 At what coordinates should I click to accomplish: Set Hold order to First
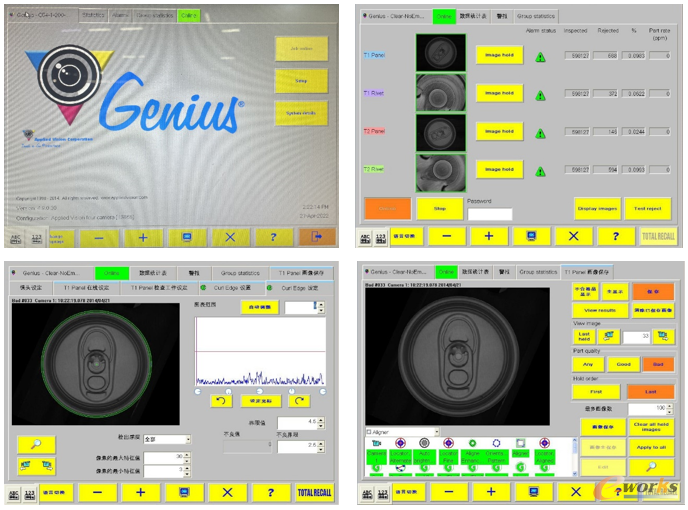pyautogui.click(x=596, y=391)
